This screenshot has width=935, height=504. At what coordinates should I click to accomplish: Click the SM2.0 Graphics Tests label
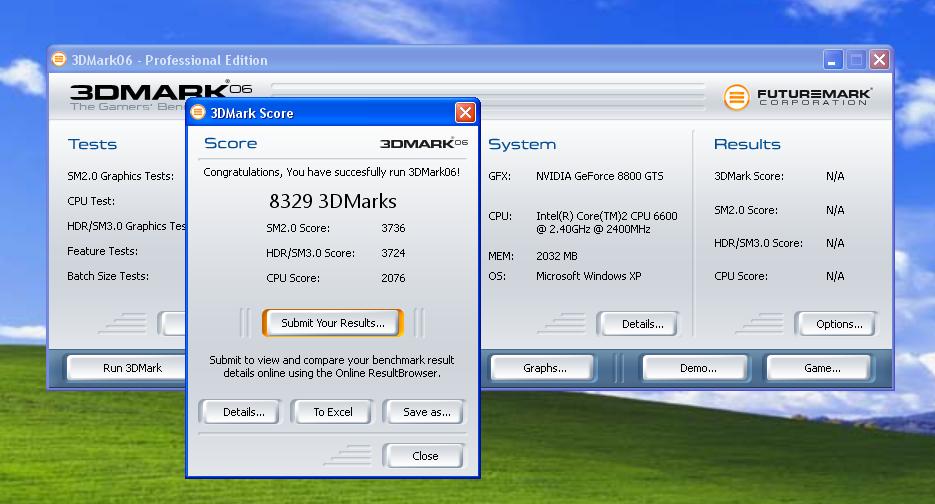[120, 176]
